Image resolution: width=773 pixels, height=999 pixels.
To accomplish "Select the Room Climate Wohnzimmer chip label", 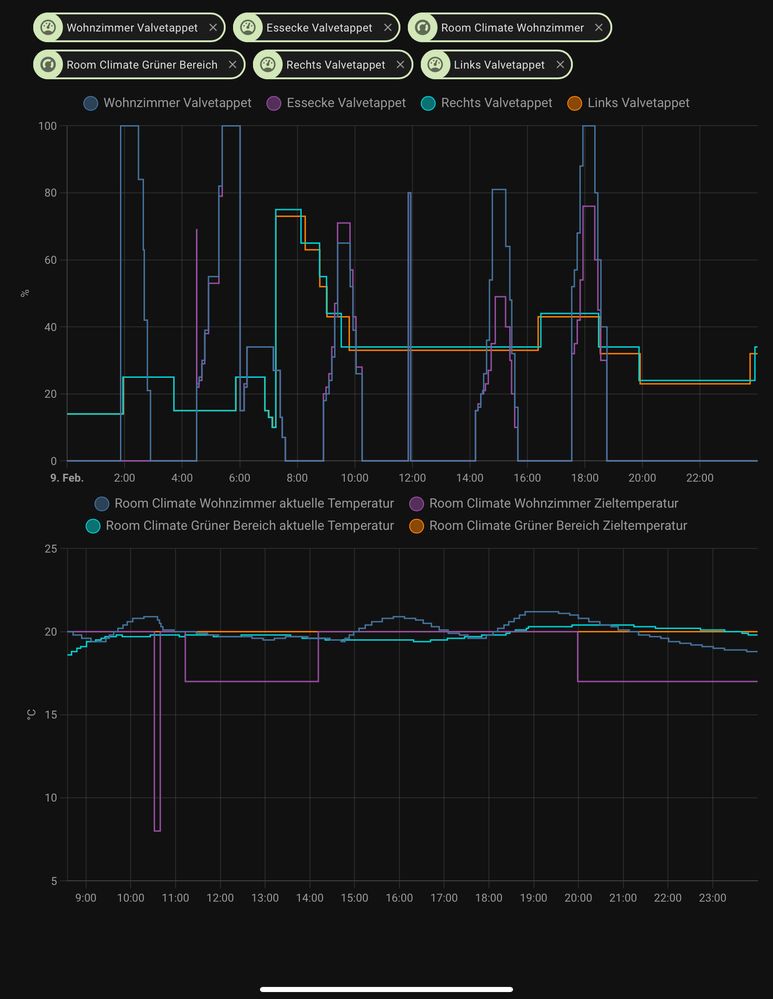I will (512, 28).
